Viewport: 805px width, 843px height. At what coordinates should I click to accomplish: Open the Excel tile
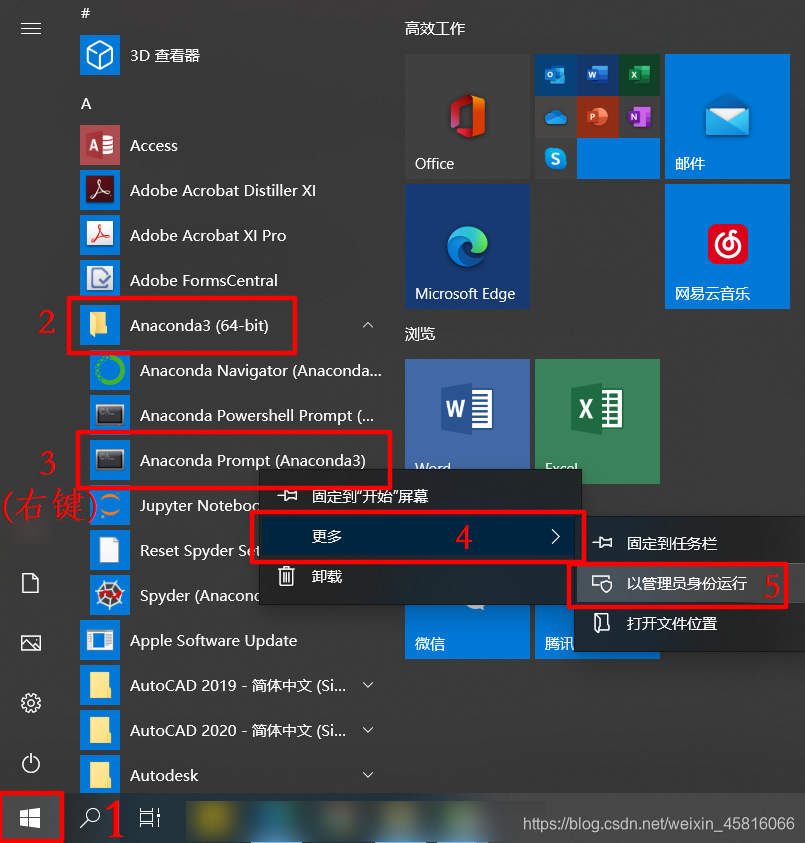pyautogui.click(x=597, y=414)
